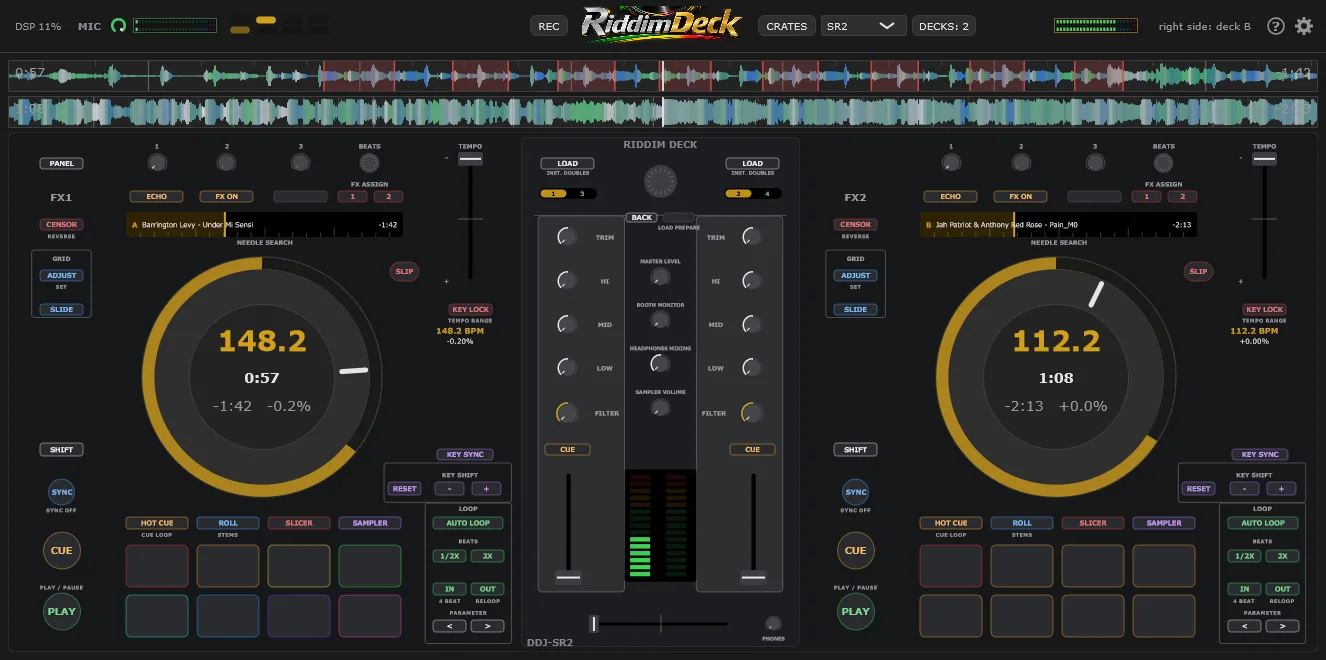
Task: Click the right deck MID knob
Action: click(x=752, y=324)
